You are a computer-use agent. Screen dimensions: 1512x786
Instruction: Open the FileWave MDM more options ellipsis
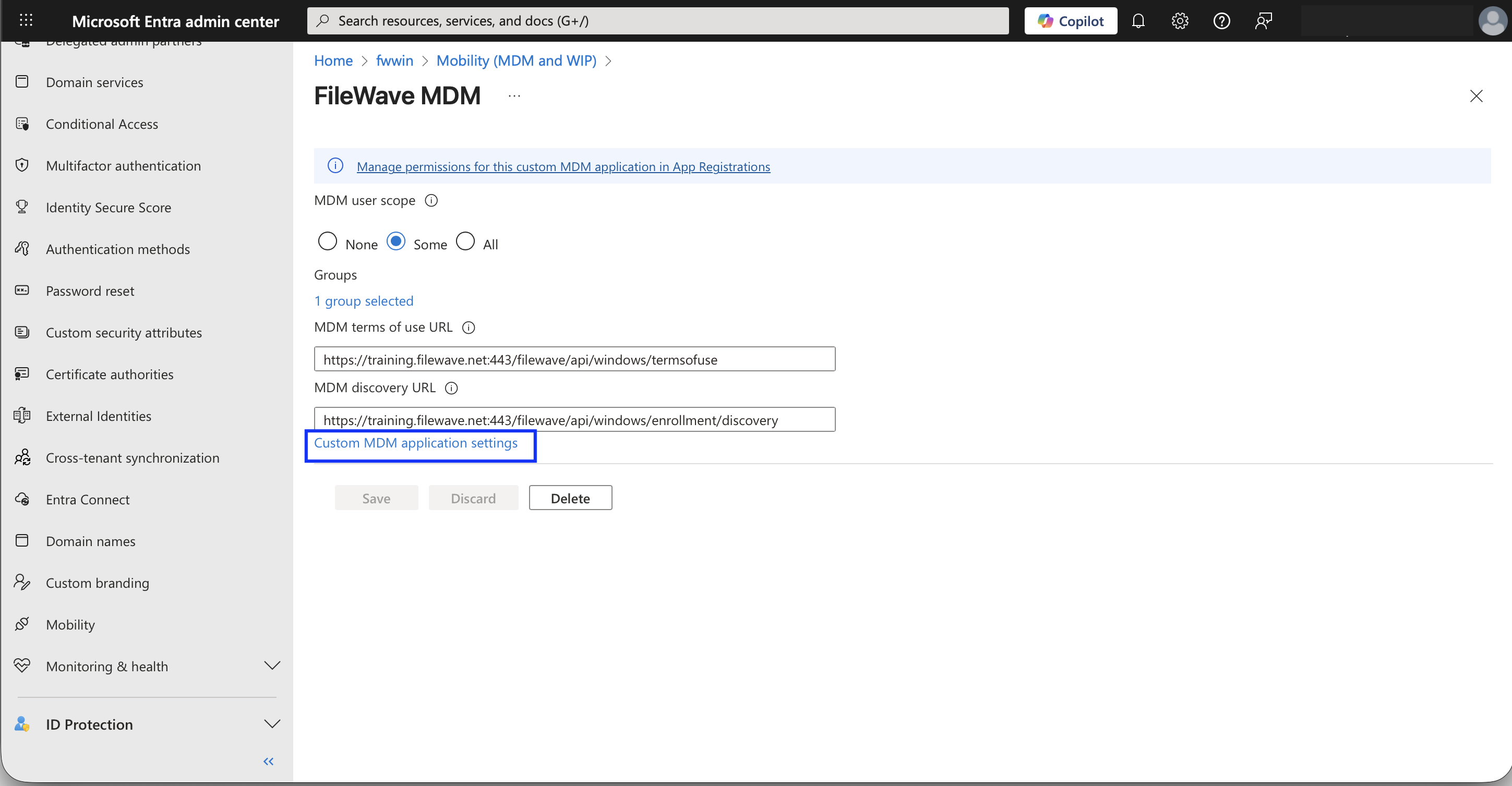514,95
